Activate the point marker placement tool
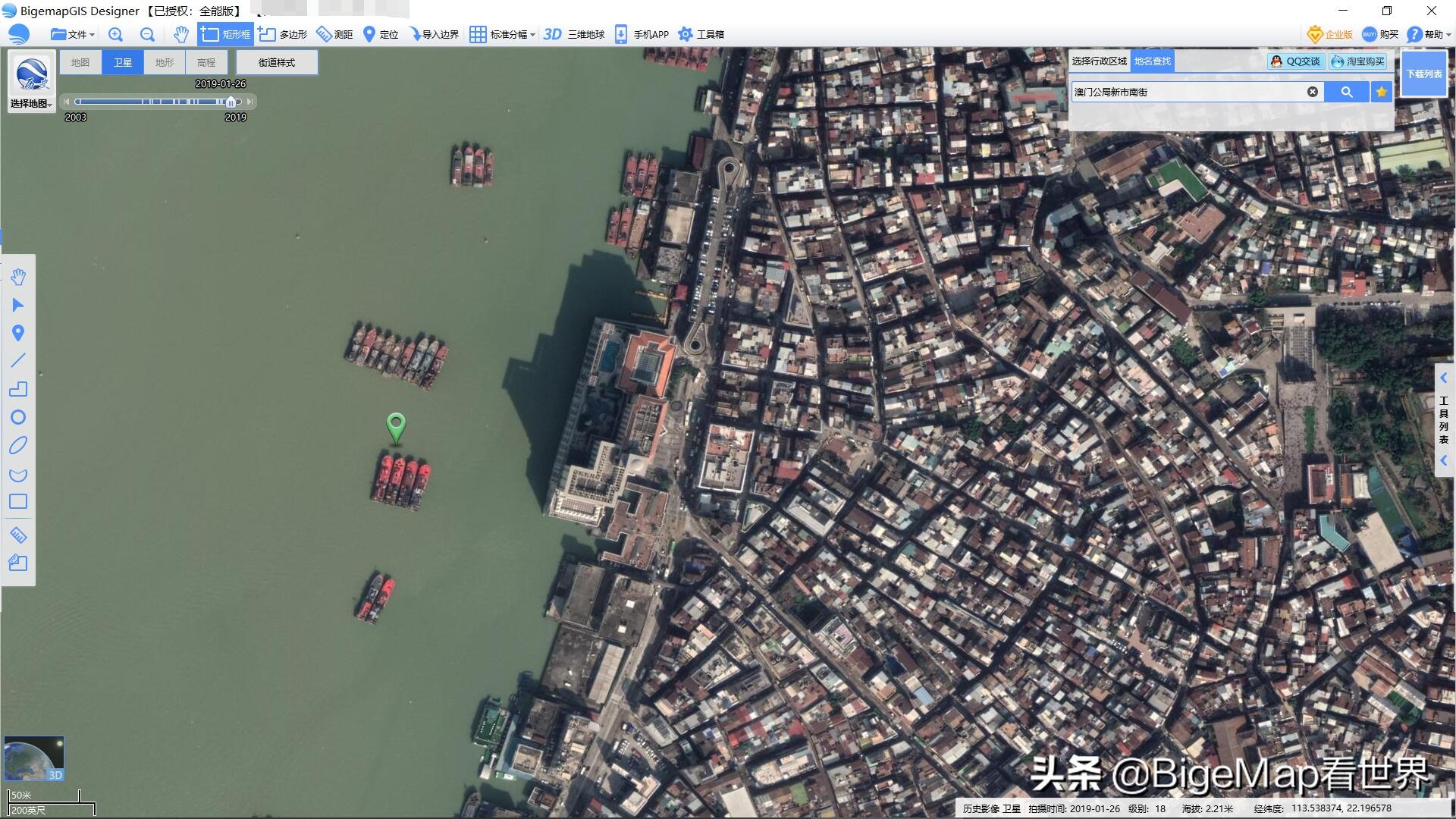Viewport: 1456px width, 819px height. [x=19, y=333]
